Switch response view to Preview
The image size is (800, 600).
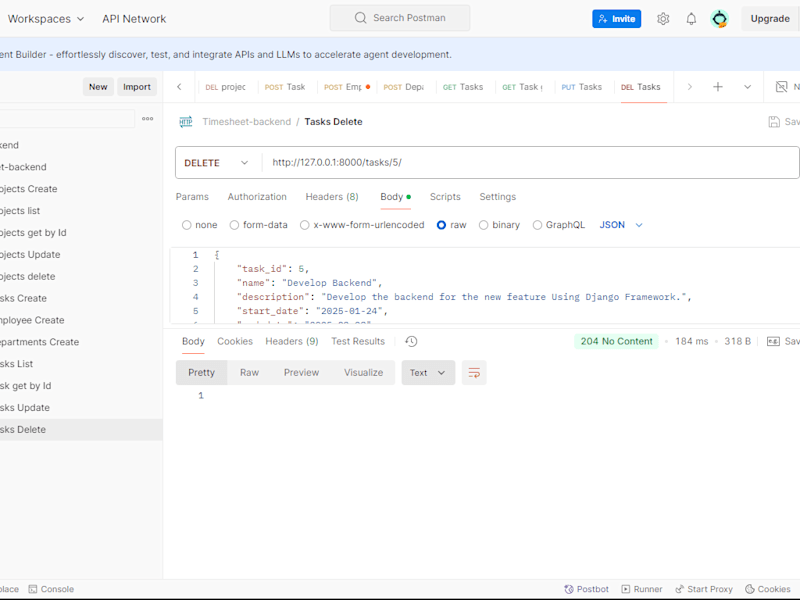(302, 372)
